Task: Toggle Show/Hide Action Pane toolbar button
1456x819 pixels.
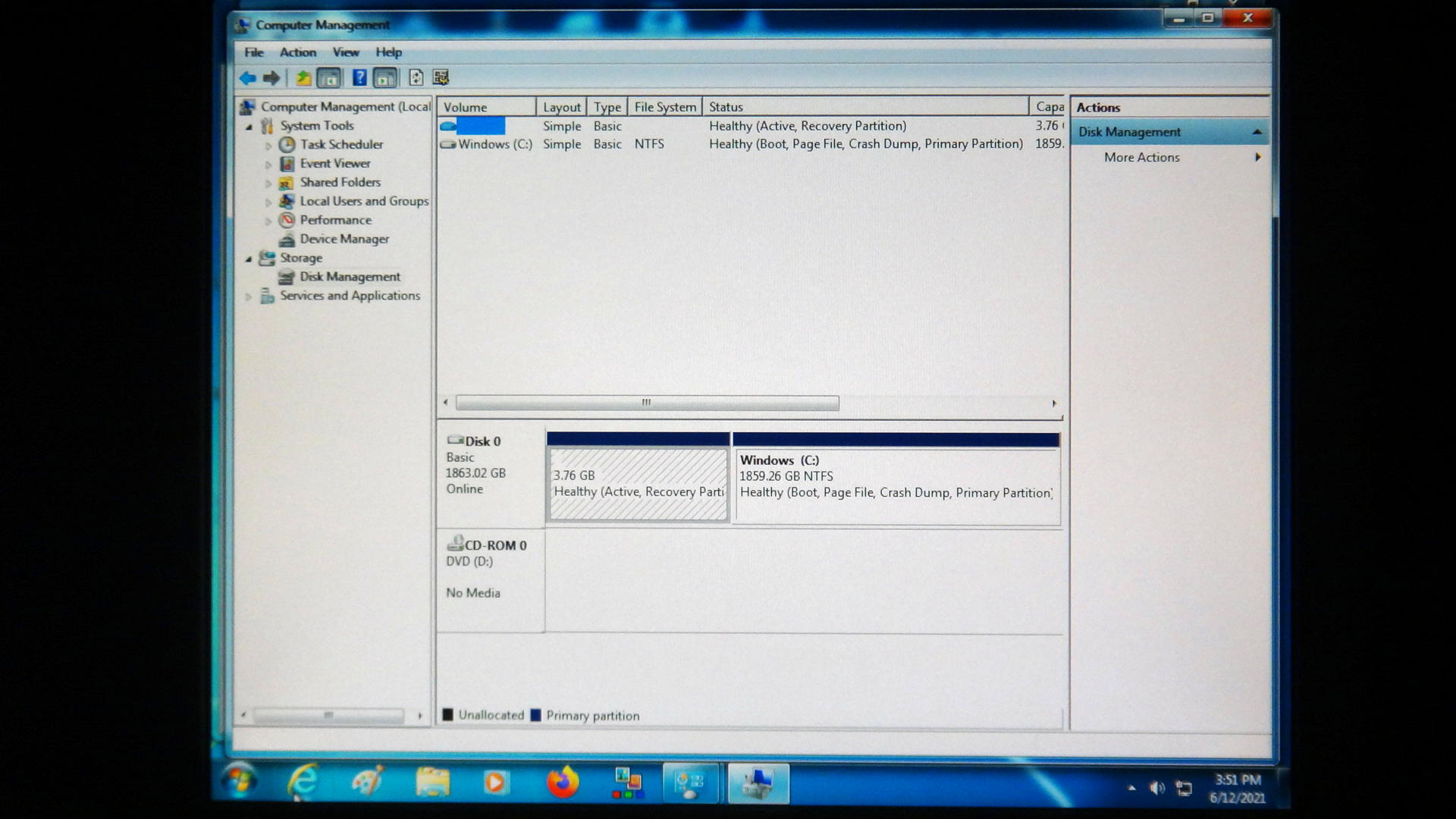Action: click(385, 77)
